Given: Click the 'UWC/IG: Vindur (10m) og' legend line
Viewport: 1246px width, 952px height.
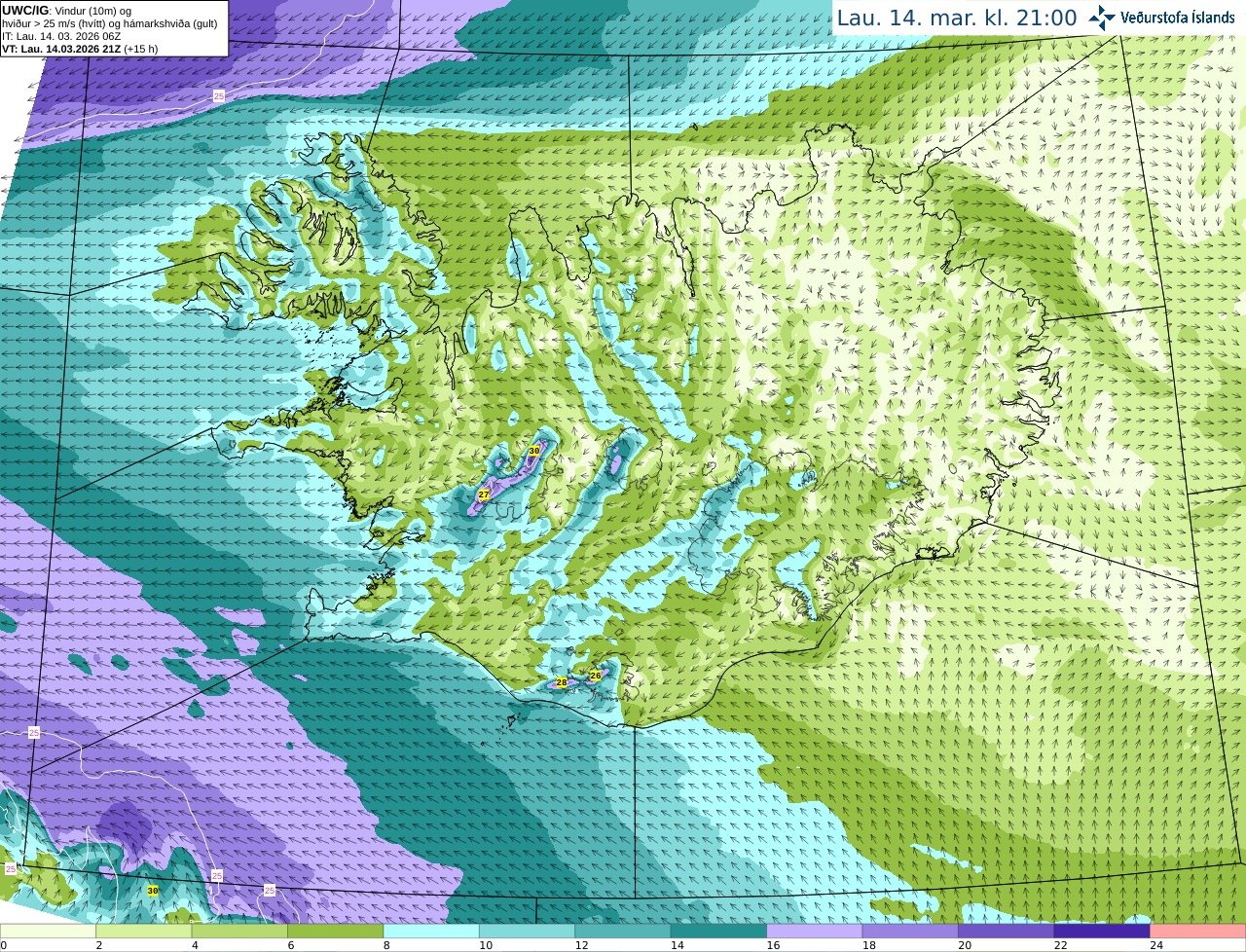Looking at the screenshot, I should (66, 11).
